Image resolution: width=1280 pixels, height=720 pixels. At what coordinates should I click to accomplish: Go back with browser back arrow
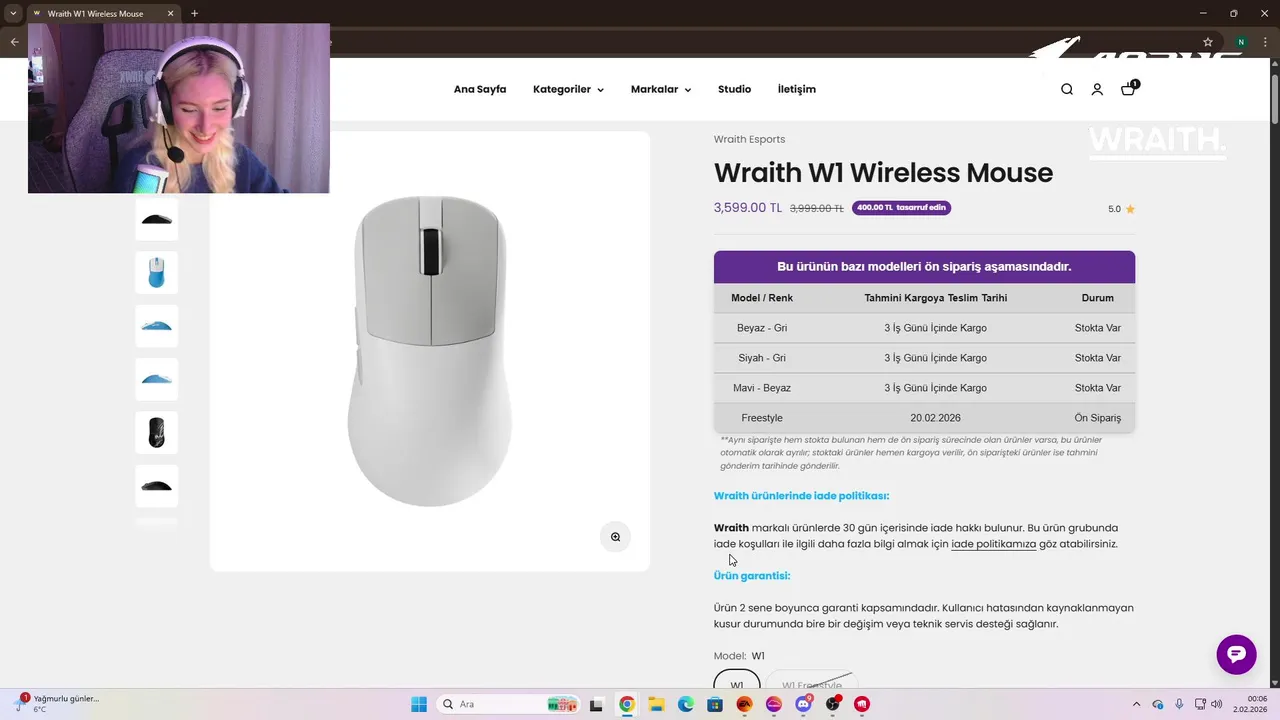tap(14, 42)
